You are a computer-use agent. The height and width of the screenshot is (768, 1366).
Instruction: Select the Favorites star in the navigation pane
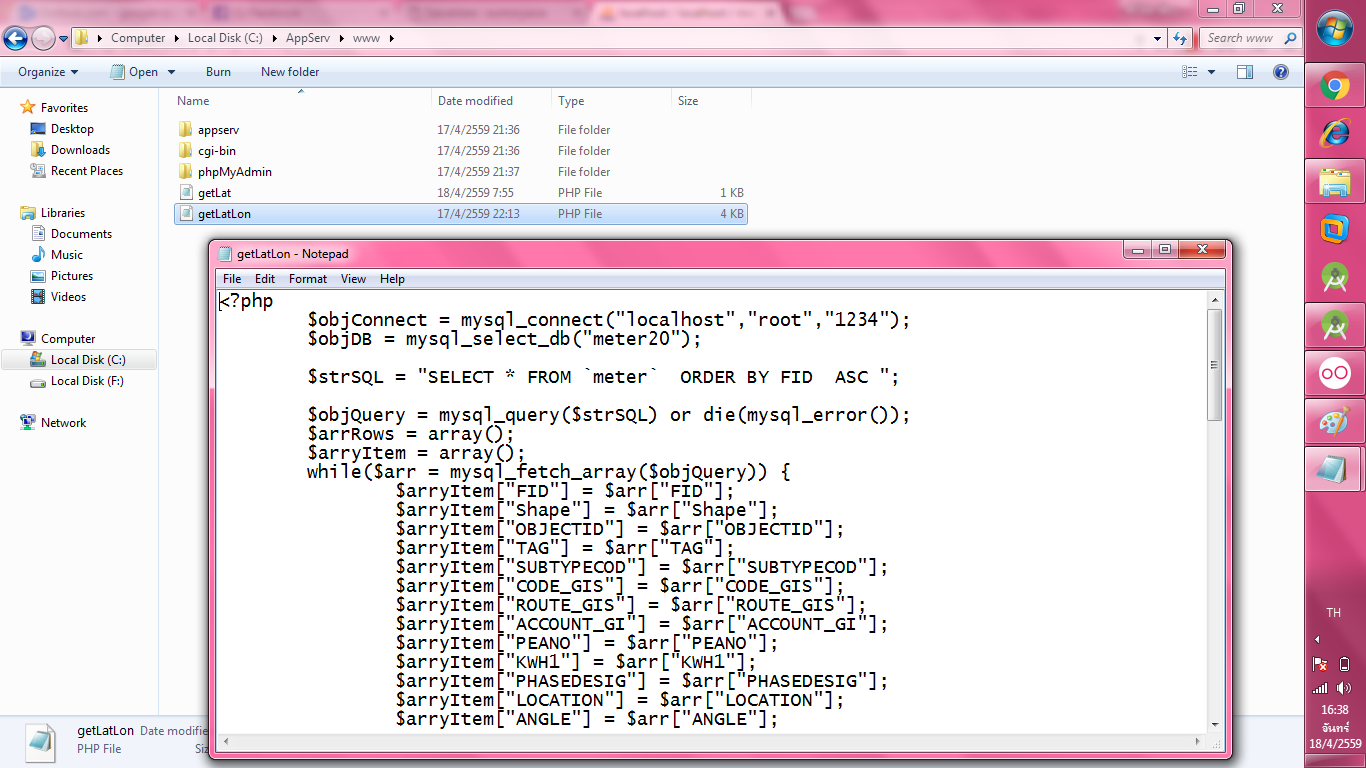28,107
